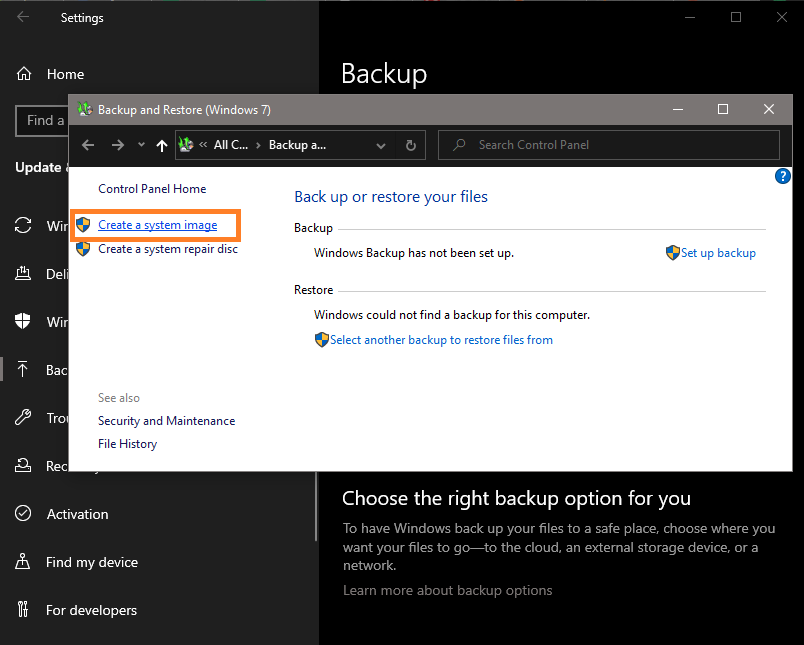Click the Find my device icon
804x645 pixels.
[23, 561]
